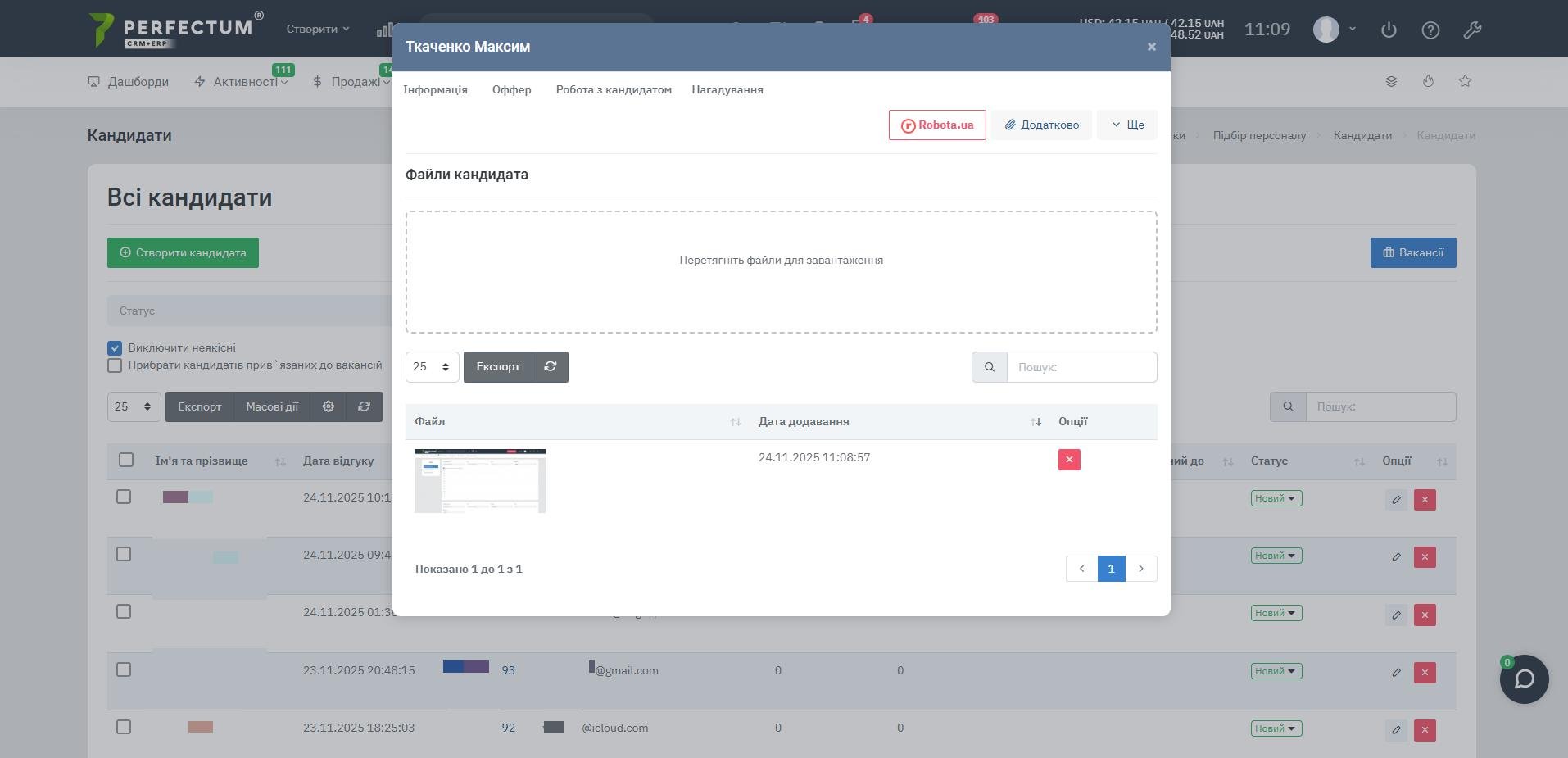1568x758 pixels.
Task: Open the uploaded file thumbnail preview
Action: click(480, 481)
